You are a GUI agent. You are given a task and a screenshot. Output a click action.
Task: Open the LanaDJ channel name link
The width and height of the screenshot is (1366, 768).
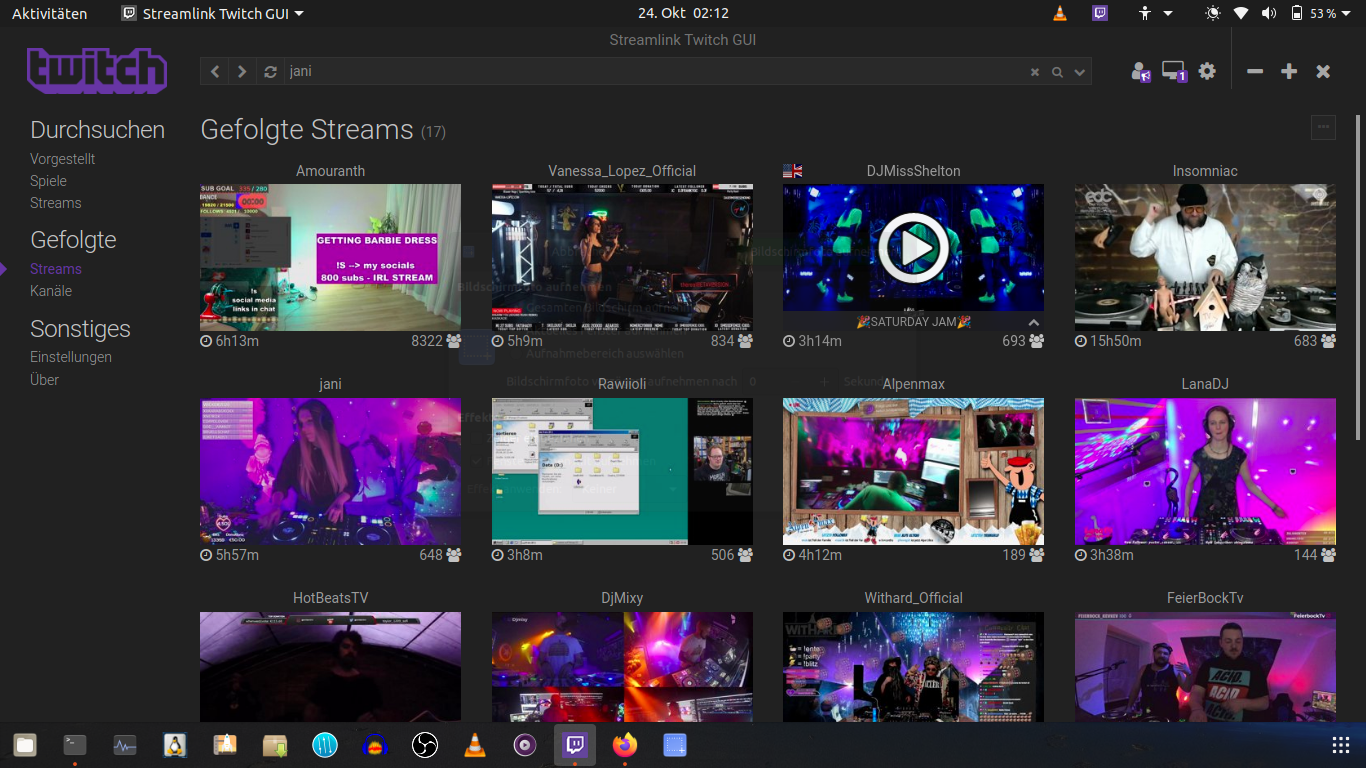click(1205, 384)
